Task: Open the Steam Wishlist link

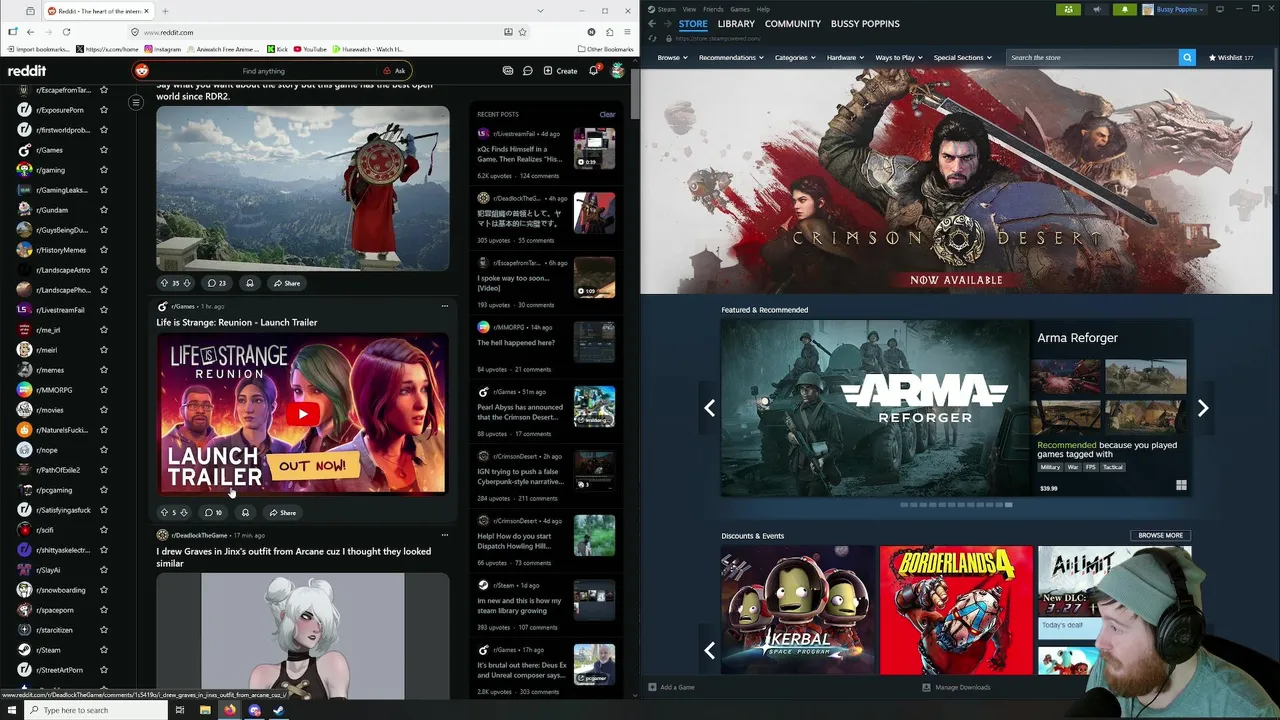Action: [x=1231, y=57]
